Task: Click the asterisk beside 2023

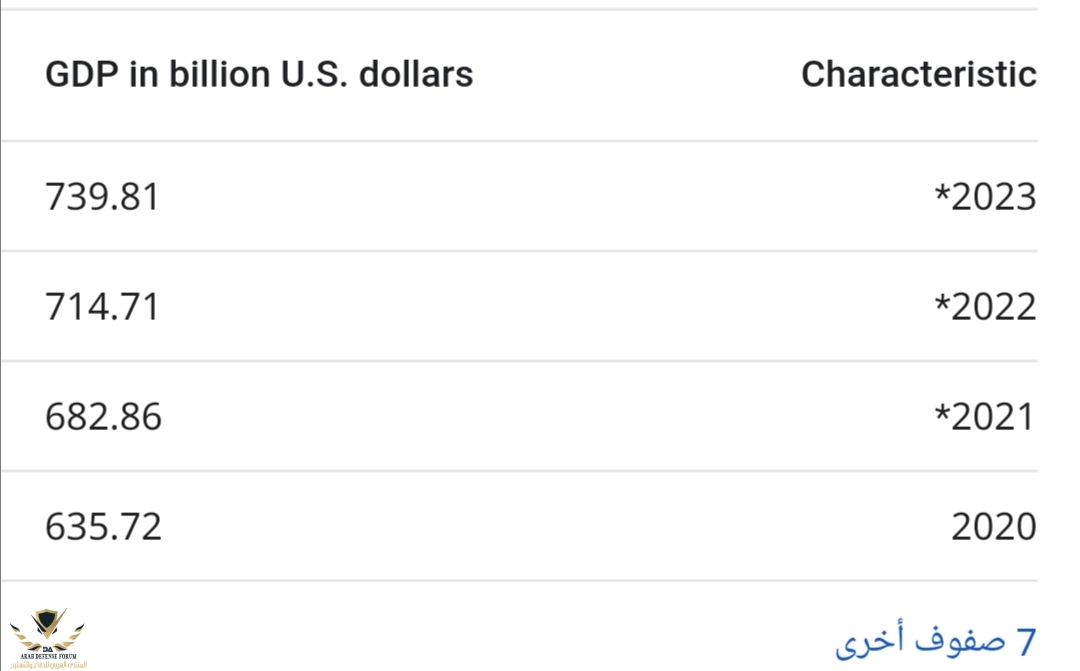Action: pyautogui.click(x=941, y=193)
